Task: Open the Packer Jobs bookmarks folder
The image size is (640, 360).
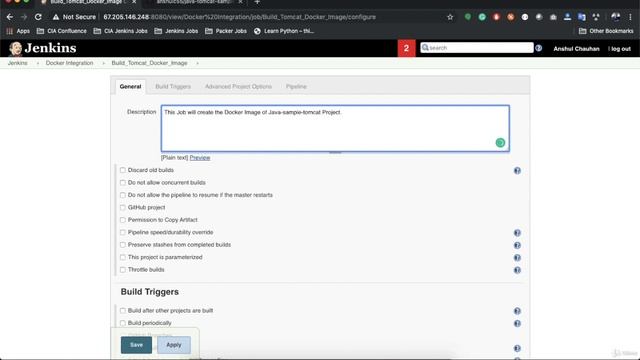Action: click(x=226, y=31)
